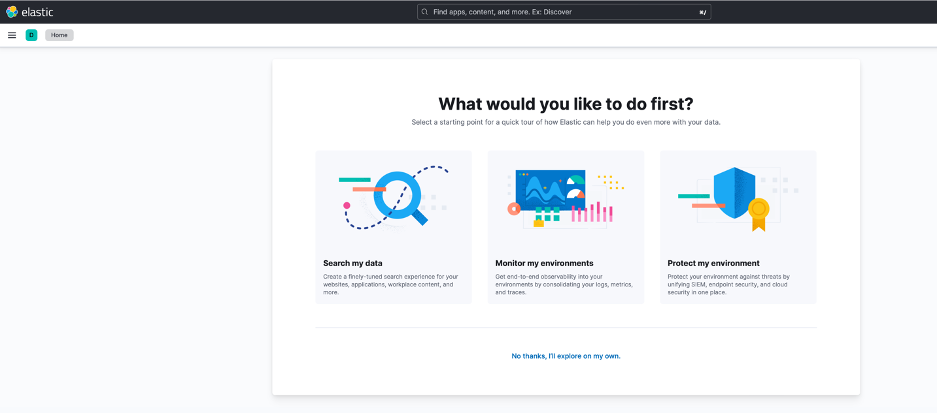Viewport: 938px width, 414px height.
Task: Click the elastic wordmark text
Action: coord(35,12)
